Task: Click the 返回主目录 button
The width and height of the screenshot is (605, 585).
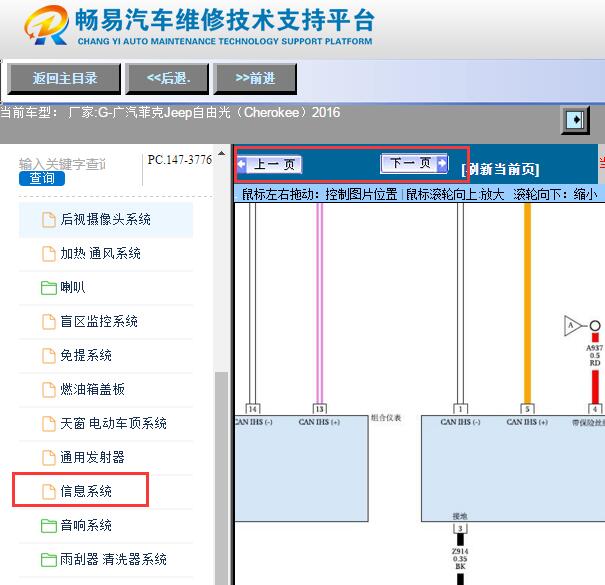Action: click(x=64, y=79)
